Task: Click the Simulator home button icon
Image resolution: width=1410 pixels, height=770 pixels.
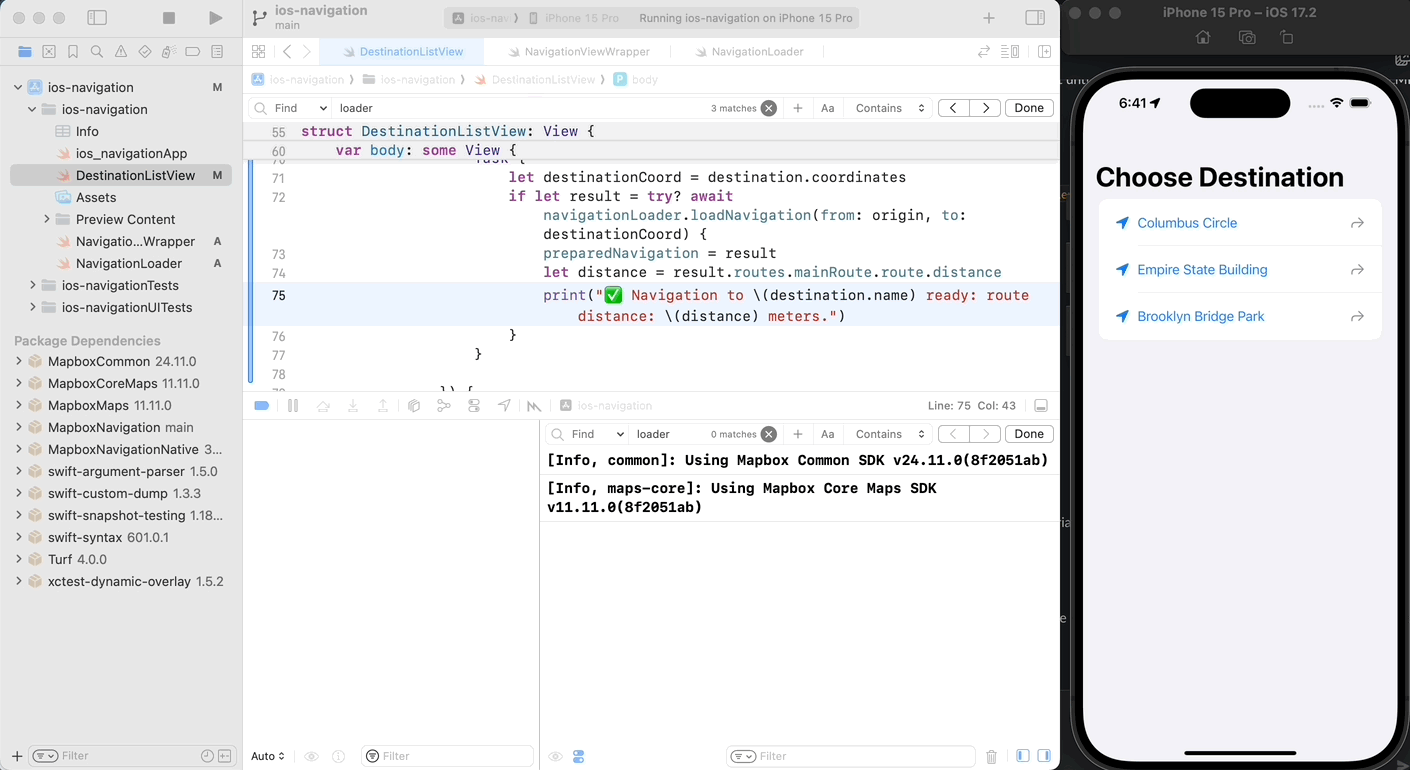Action: pyautogui.click(x=1203, y=38)
